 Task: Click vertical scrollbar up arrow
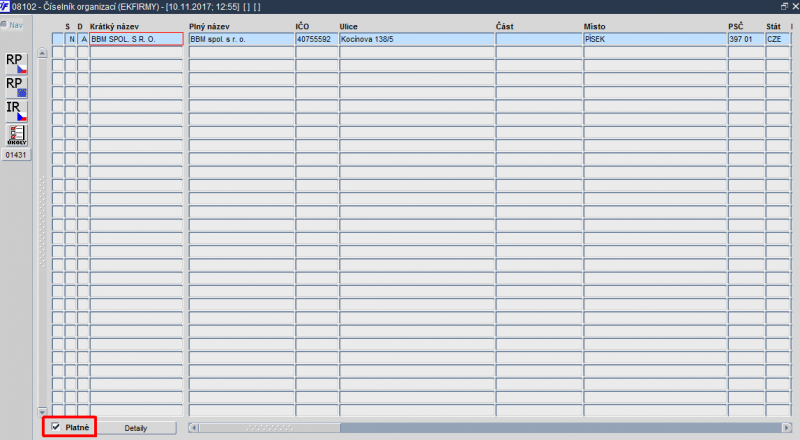42,53
